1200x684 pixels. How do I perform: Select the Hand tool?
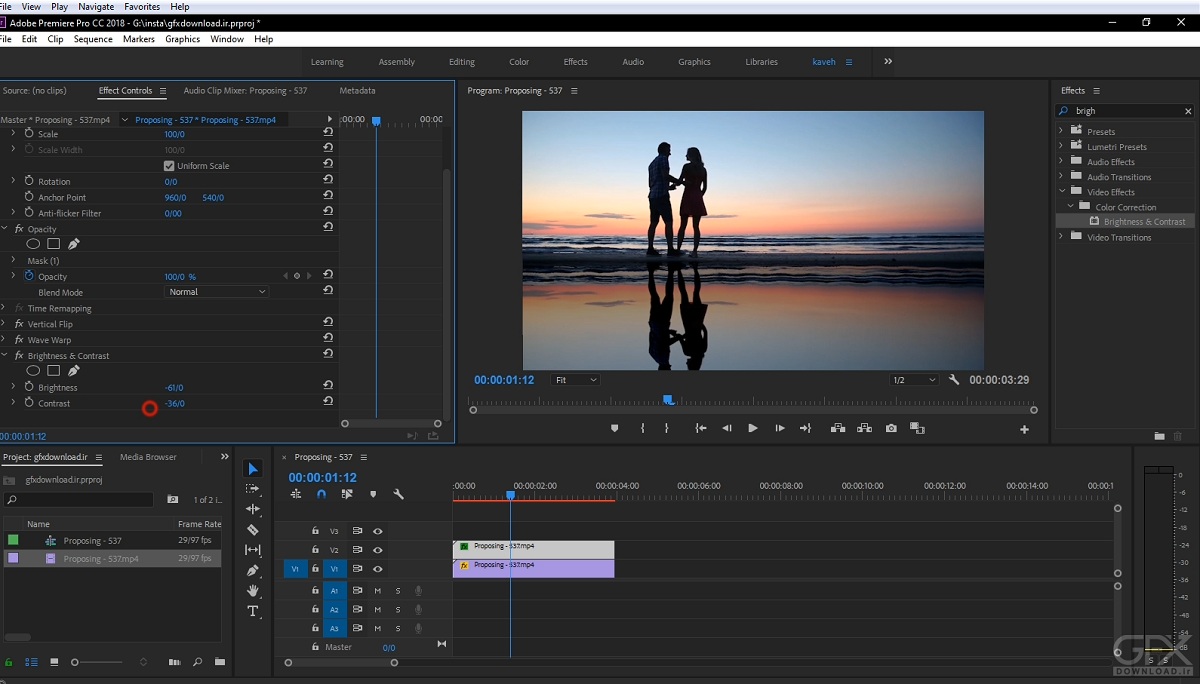(x=253, y=591)
